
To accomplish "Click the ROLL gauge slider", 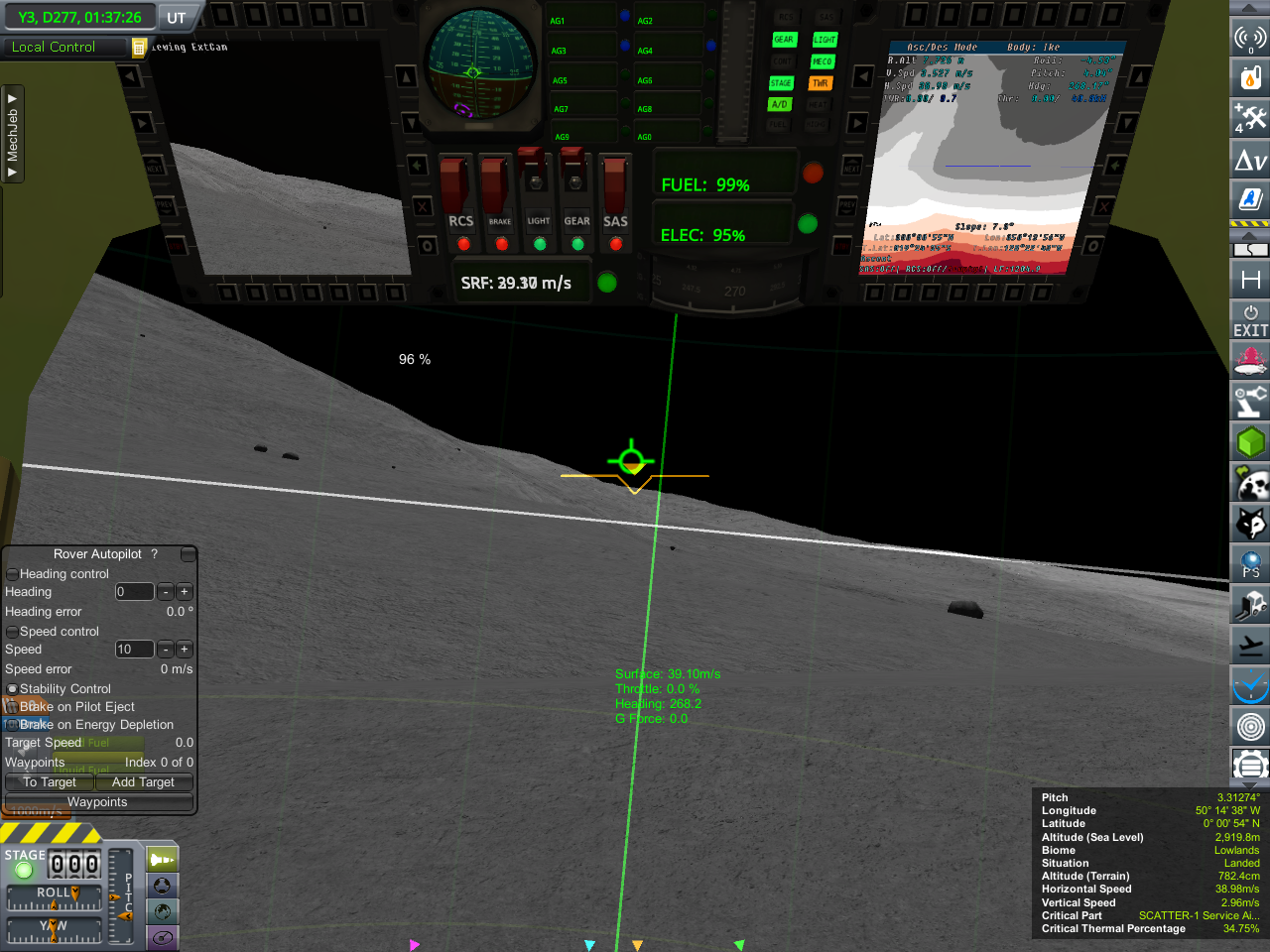I will click(x=55, y=898).
